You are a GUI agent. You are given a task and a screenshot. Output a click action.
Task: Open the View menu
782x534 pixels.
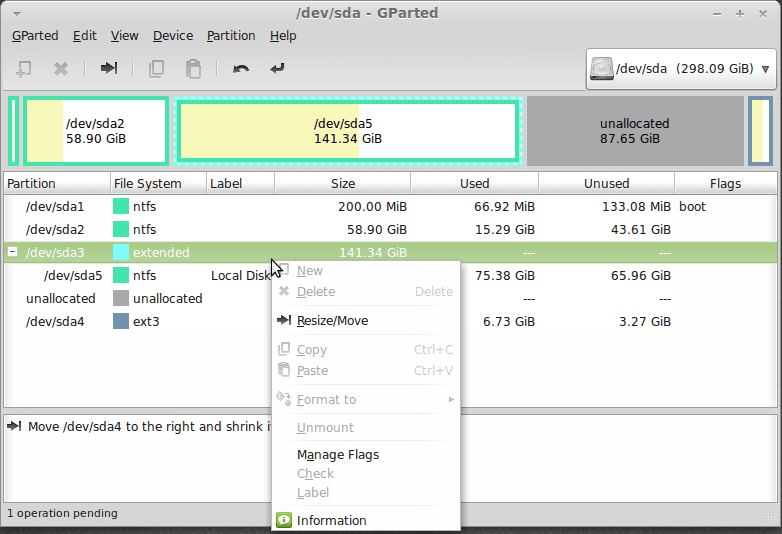[x=124, y=36]
